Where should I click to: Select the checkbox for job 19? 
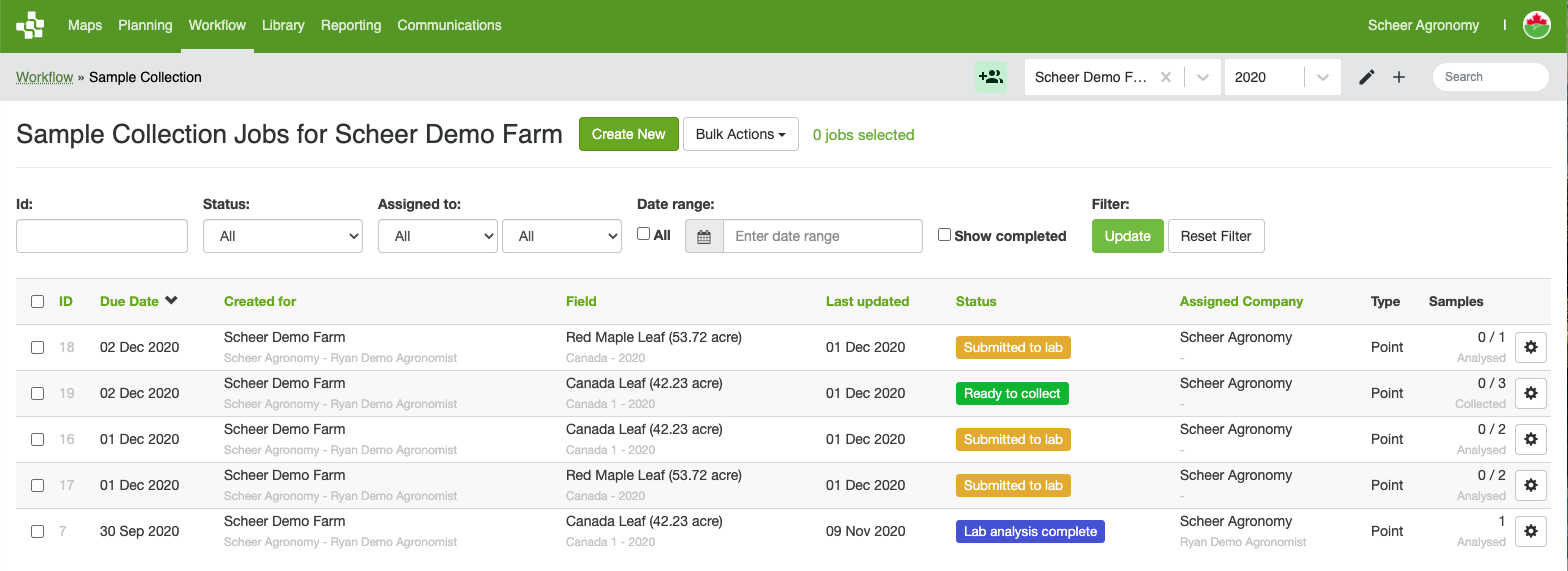click(37, 394)
